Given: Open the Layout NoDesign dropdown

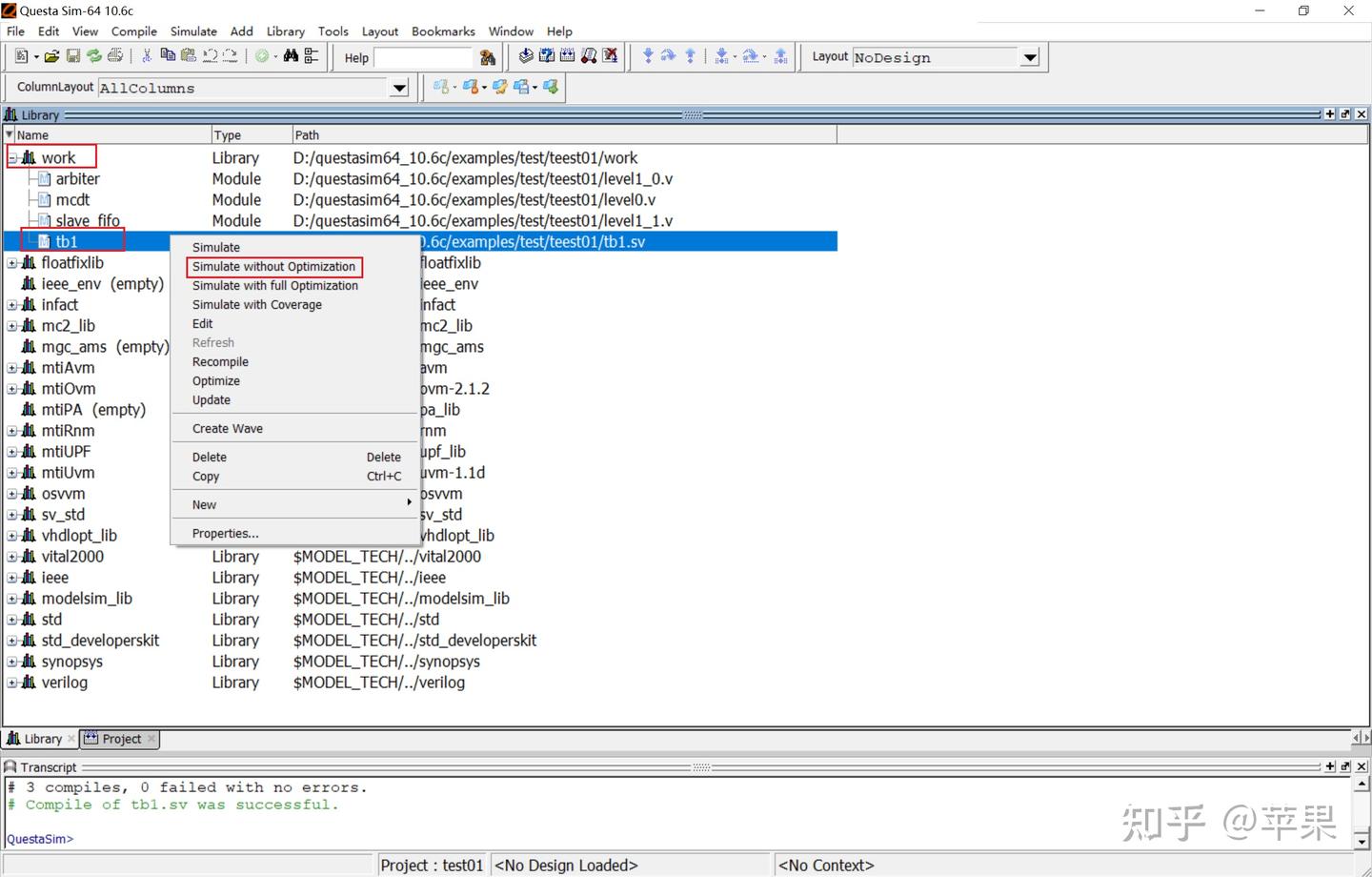Looking at the screenshot, I should pos(1030,58).
